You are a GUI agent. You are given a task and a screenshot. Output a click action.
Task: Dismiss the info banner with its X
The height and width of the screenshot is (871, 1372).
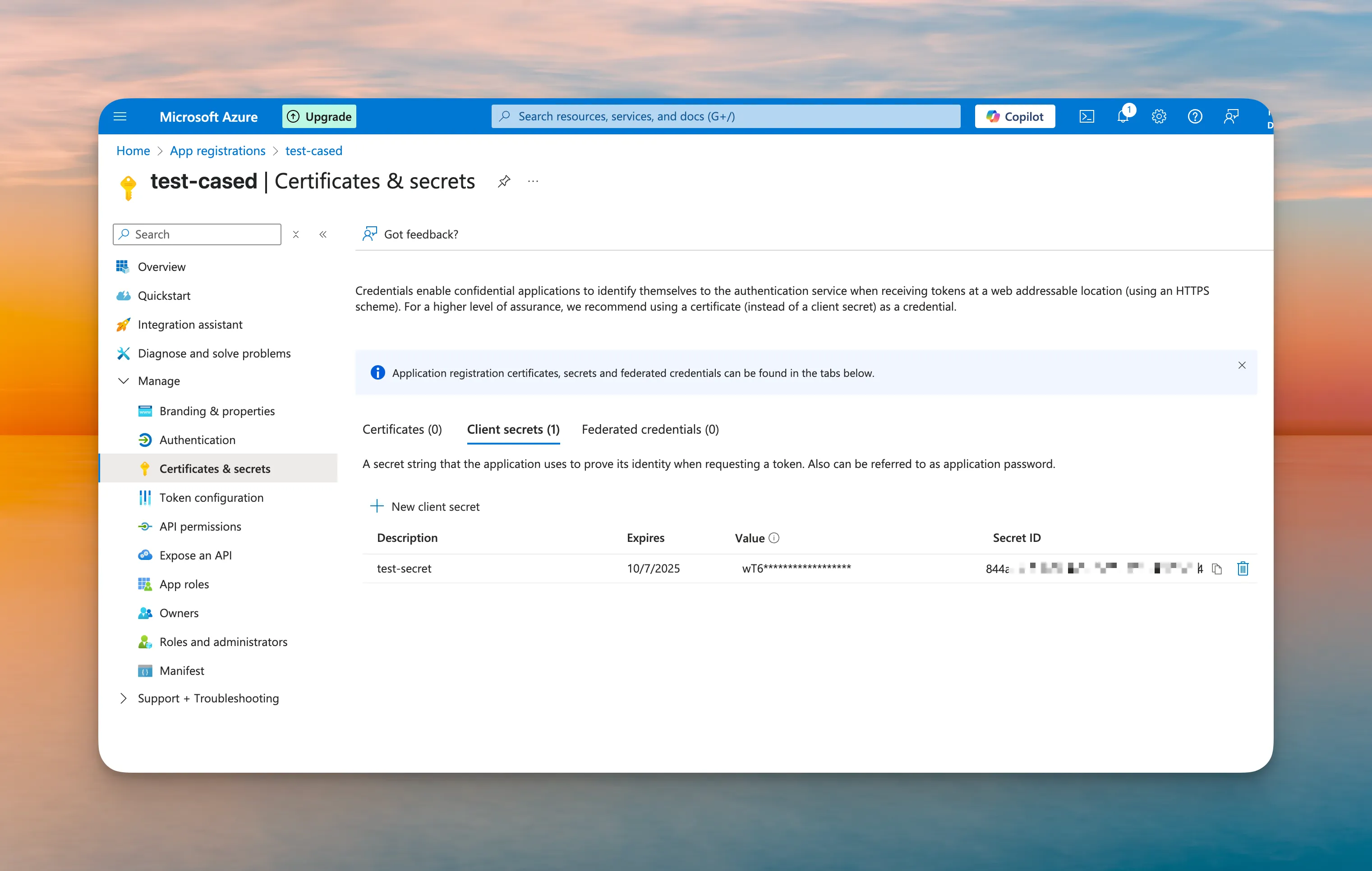coord(1242,365)
